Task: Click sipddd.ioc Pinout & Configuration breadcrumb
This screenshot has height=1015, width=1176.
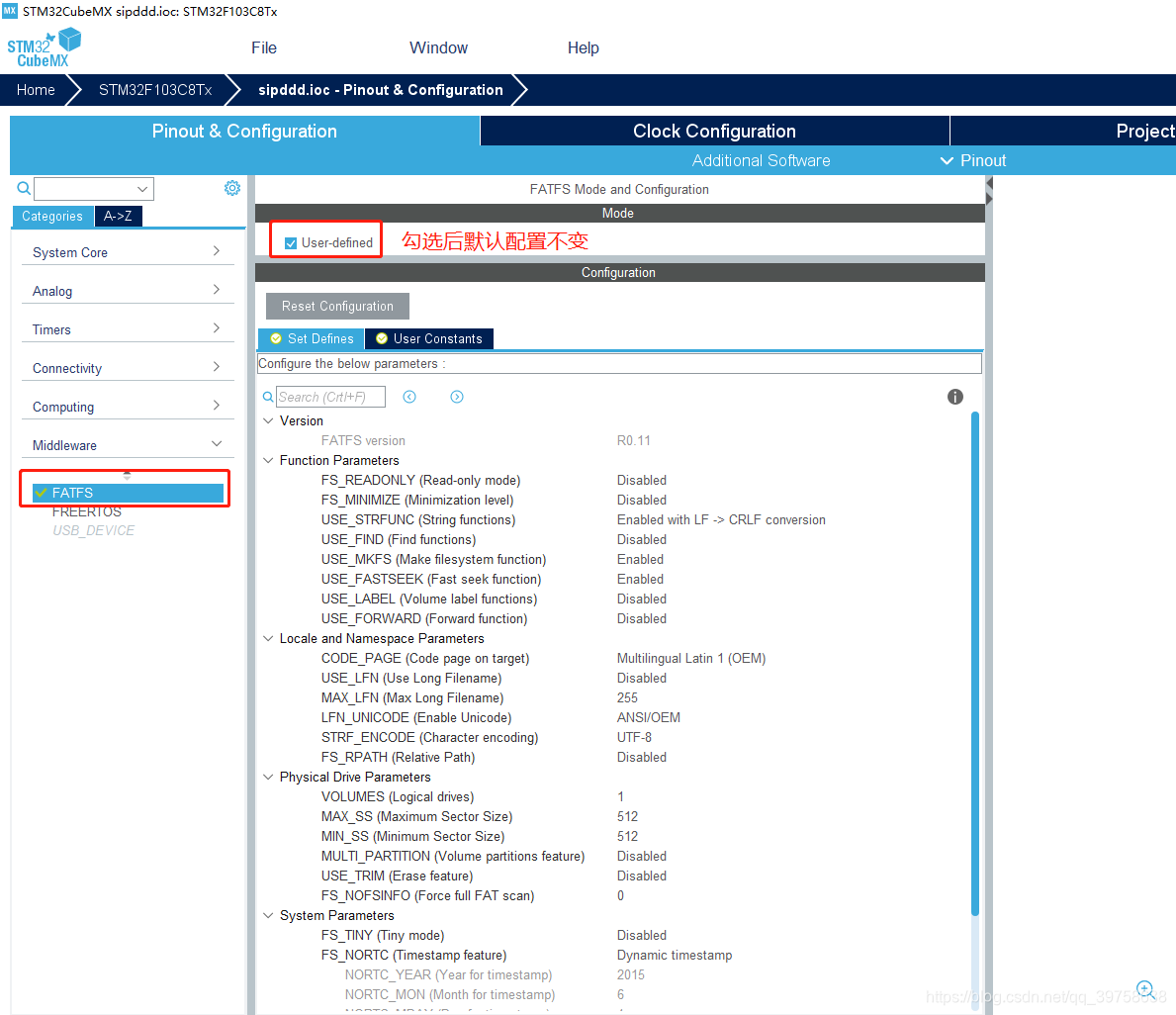Action: [x=381, y=90]
